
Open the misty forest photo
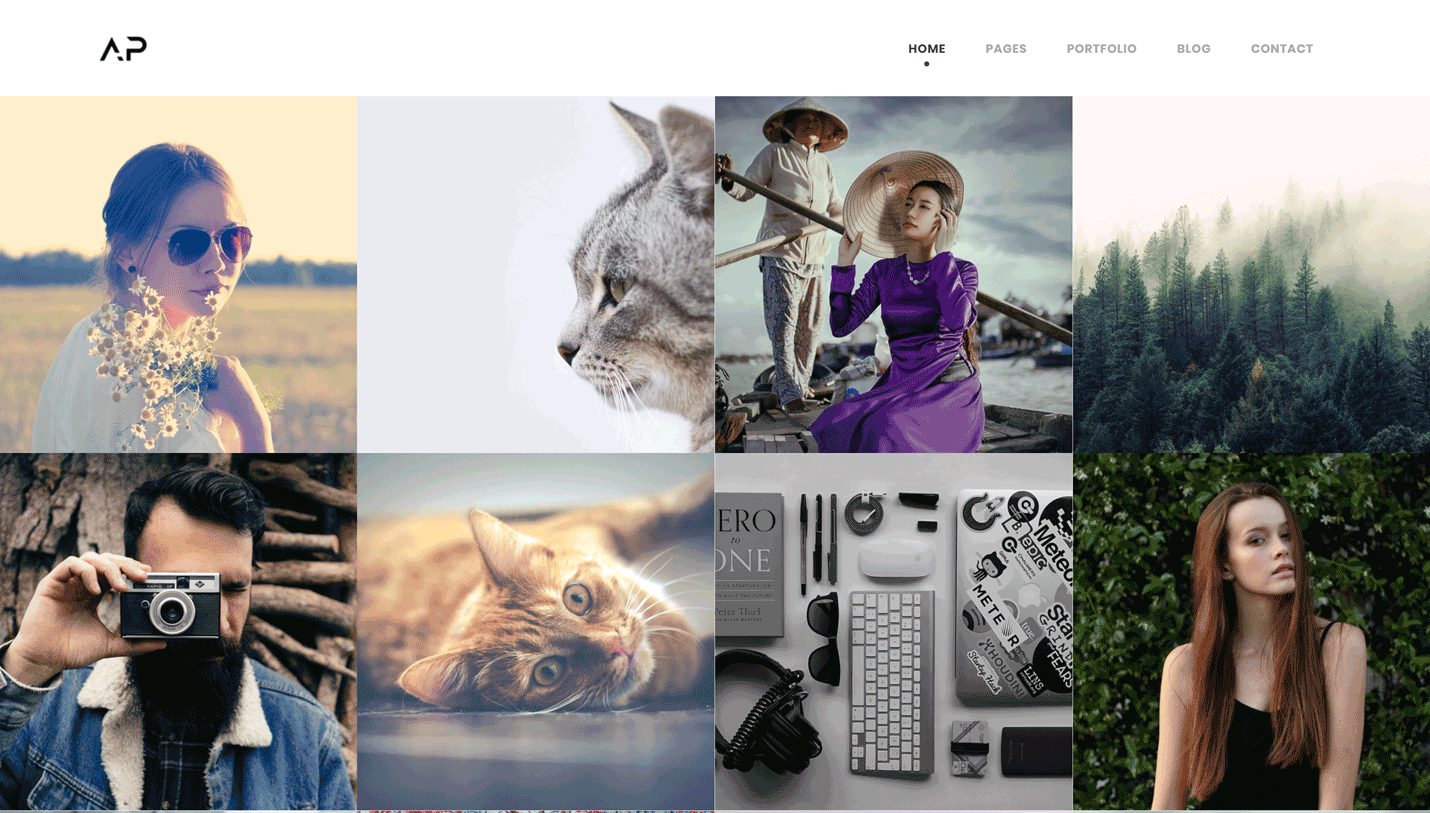click(1251, 274)
